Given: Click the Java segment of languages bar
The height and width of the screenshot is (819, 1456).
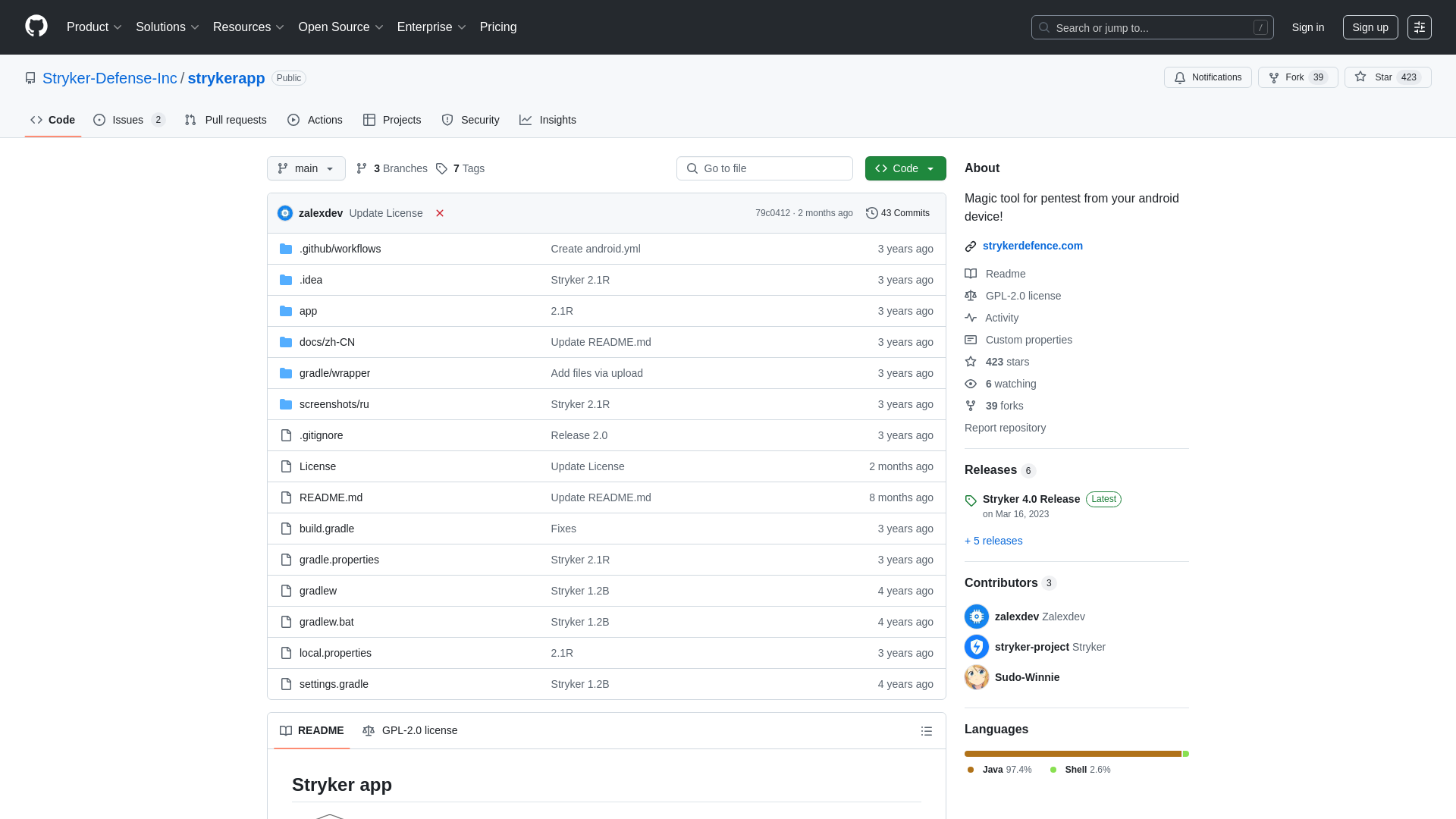Looking at the screenshot, I should [x=1072, y=754].
